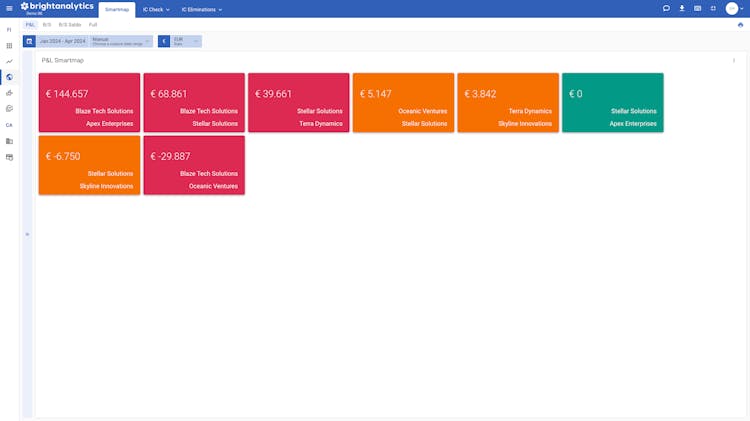Switch to the B/S Saldo tab

click(70, 24)
